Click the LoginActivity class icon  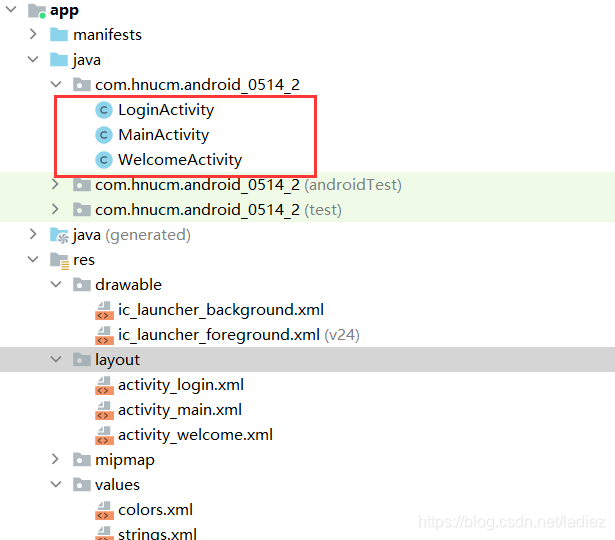coord(104,110)
